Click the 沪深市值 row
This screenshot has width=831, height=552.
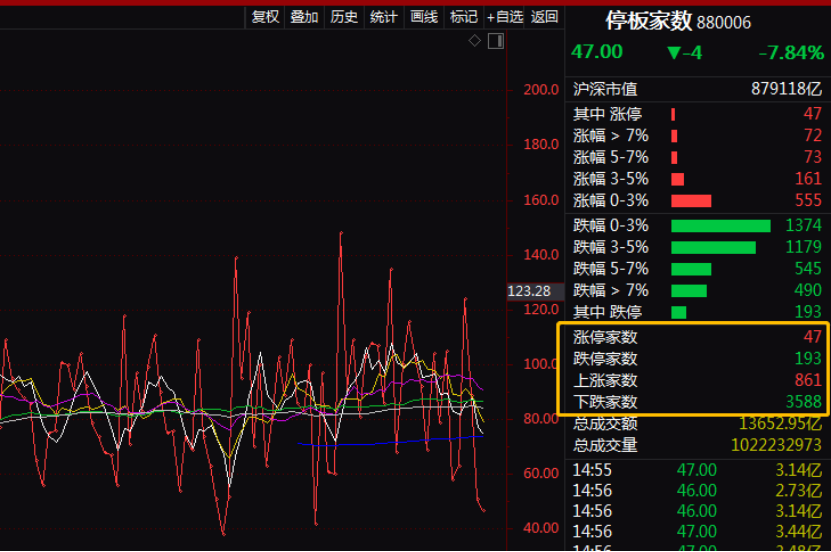point(697,89)
